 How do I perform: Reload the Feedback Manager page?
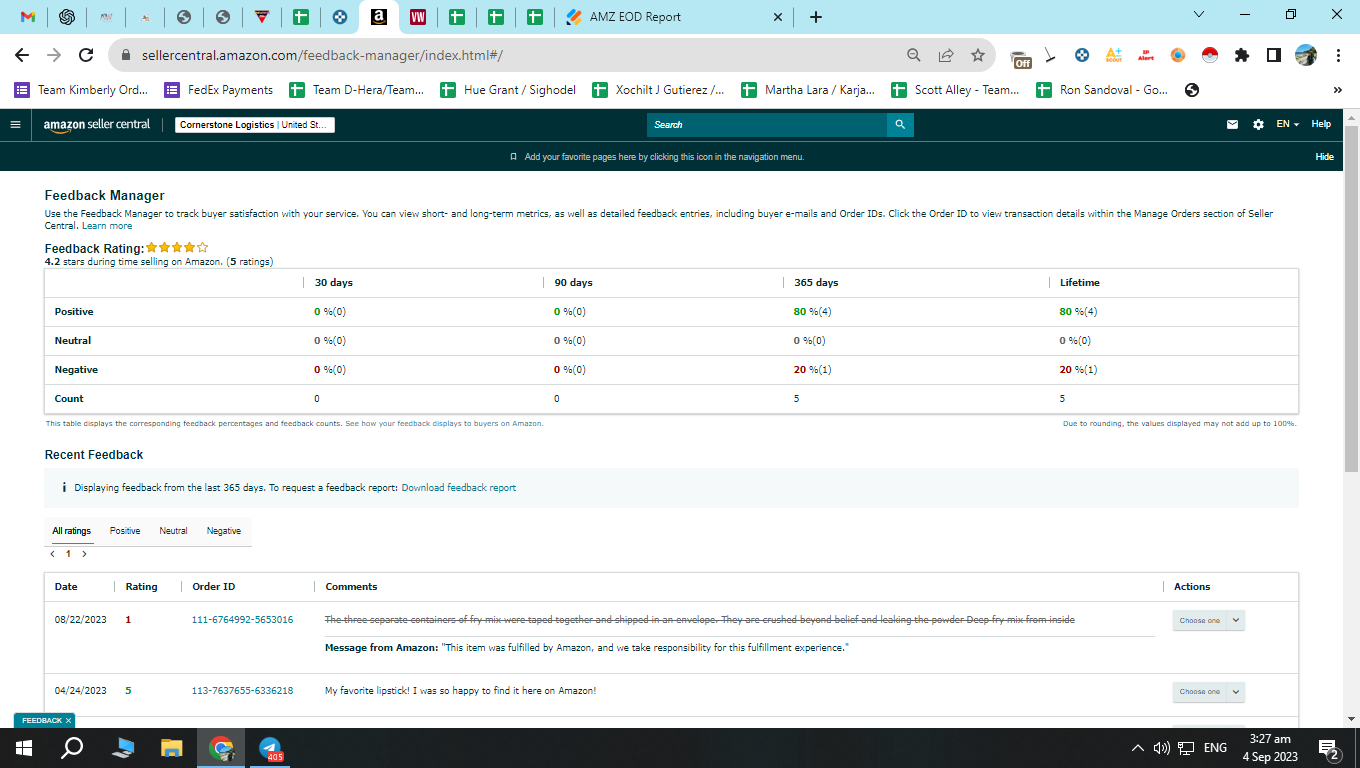coord(86,55)
